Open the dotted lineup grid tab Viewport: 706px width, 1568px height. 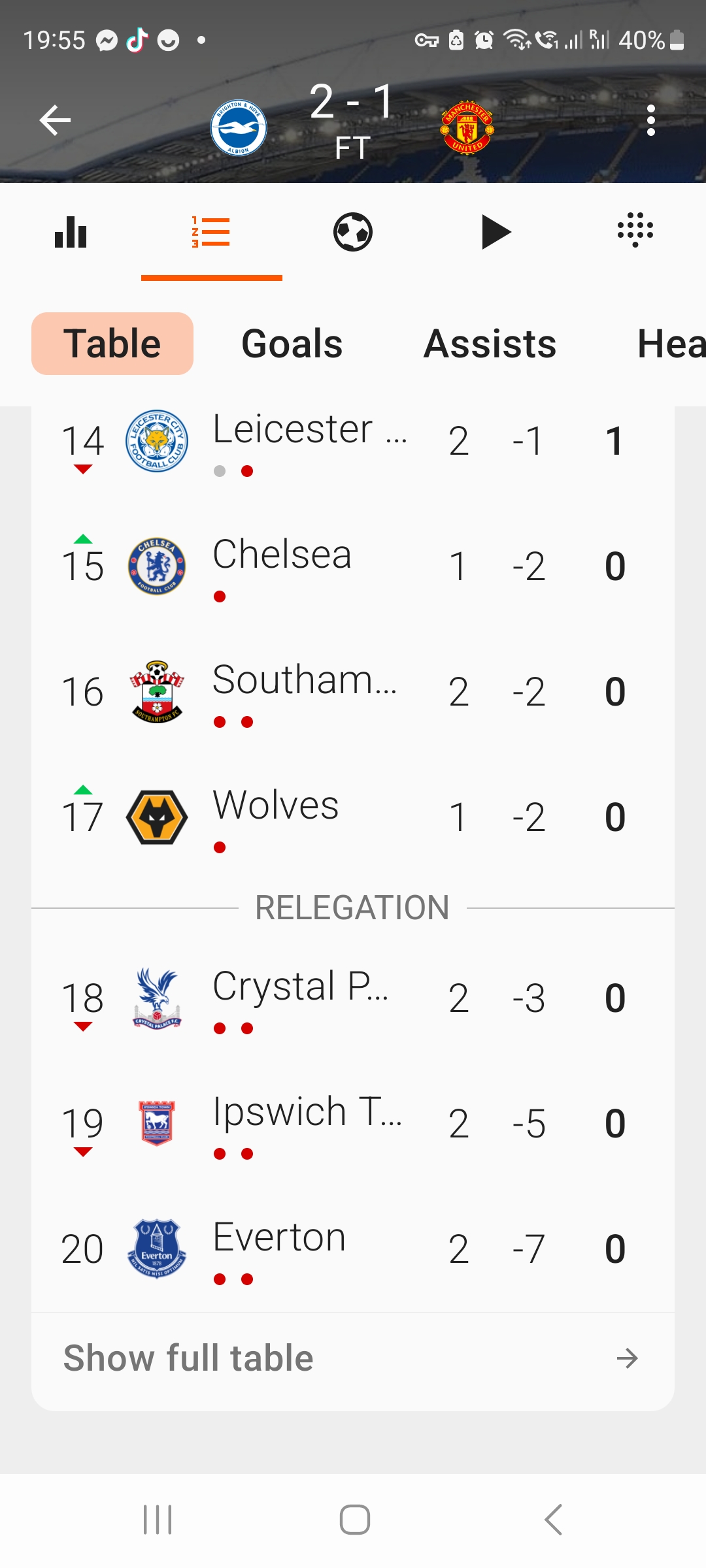click(x=635, y=230)
